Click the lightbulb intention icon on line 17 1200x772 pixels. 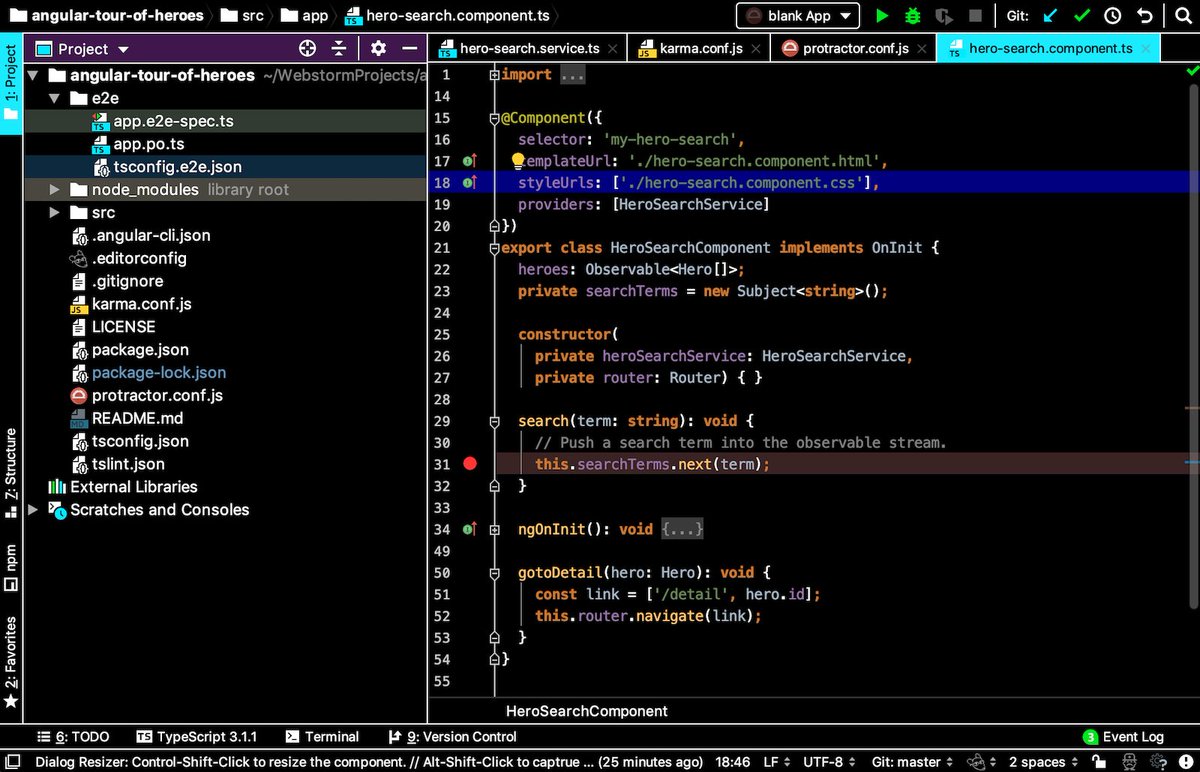[518, 161]
